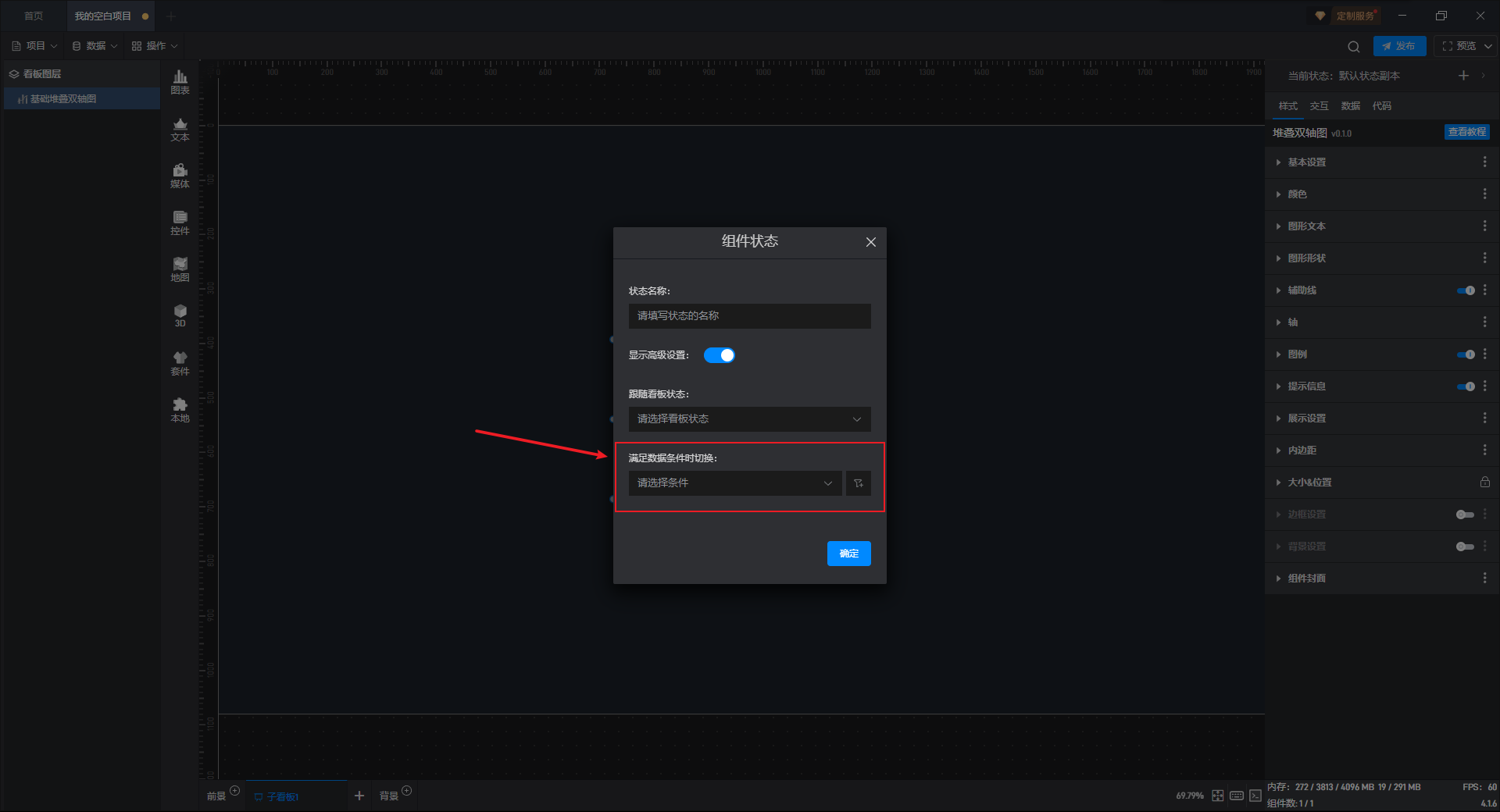This screenshot has width=1500, height=812.
Task: Click the search magnifier icon in toolbar
Action: 1354,46
